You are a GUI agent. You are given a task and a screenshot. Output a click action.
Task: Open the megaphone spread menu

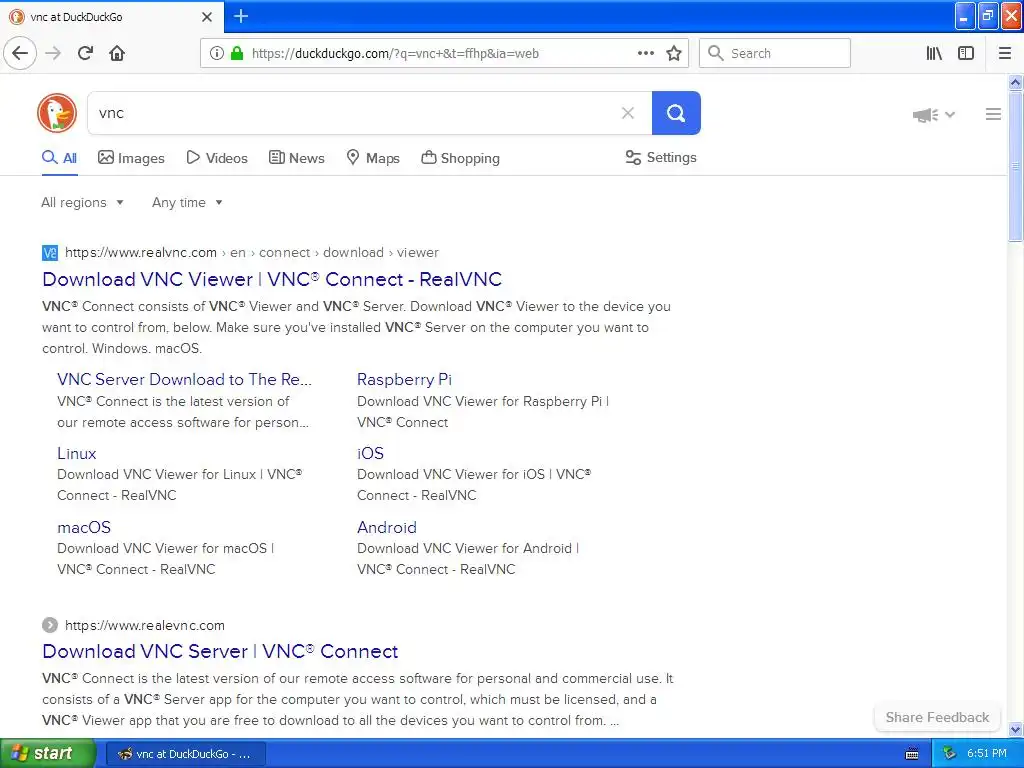[x=933, y=115]
